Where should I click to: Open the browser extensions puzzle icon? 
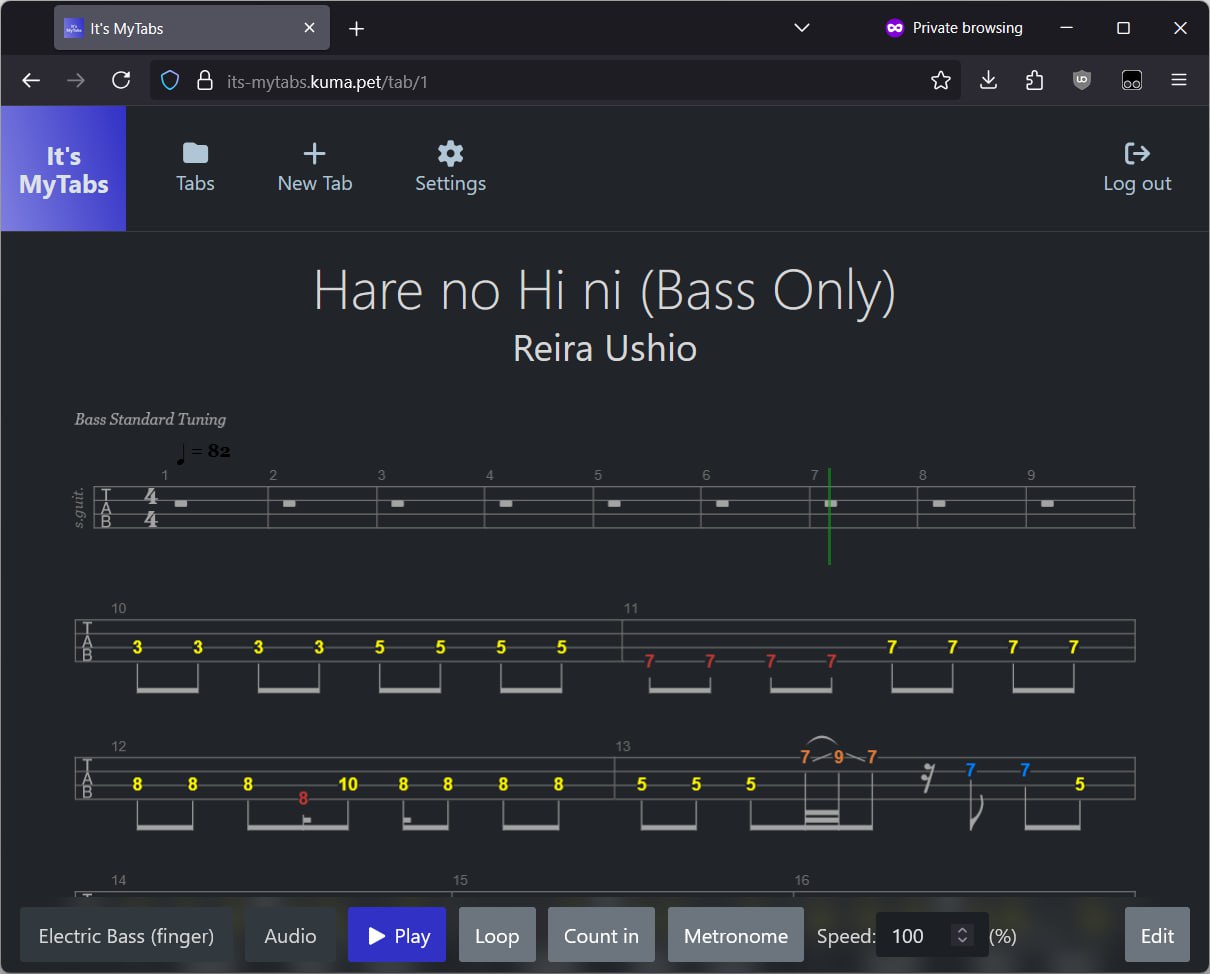[x=1035, y=81]
